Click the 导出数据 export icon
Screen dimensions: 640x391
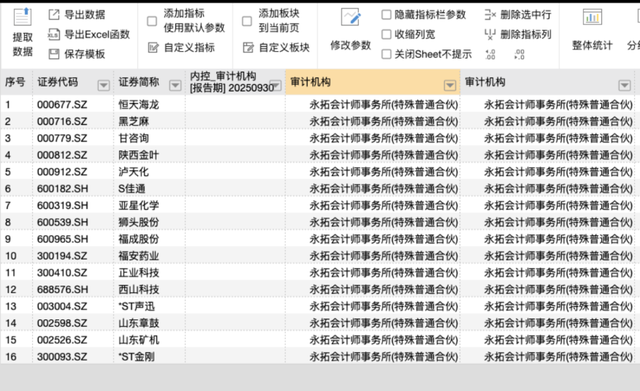tap(54, 15)
